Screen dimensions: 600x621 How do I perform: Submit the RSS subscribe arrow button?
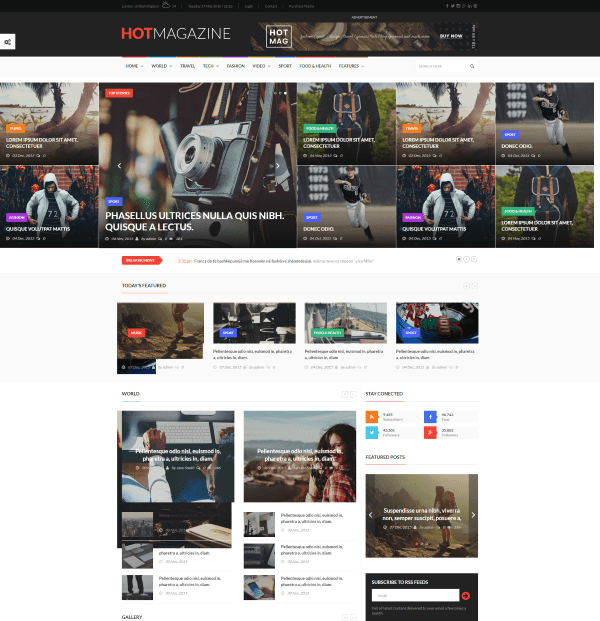coord(466,595)
